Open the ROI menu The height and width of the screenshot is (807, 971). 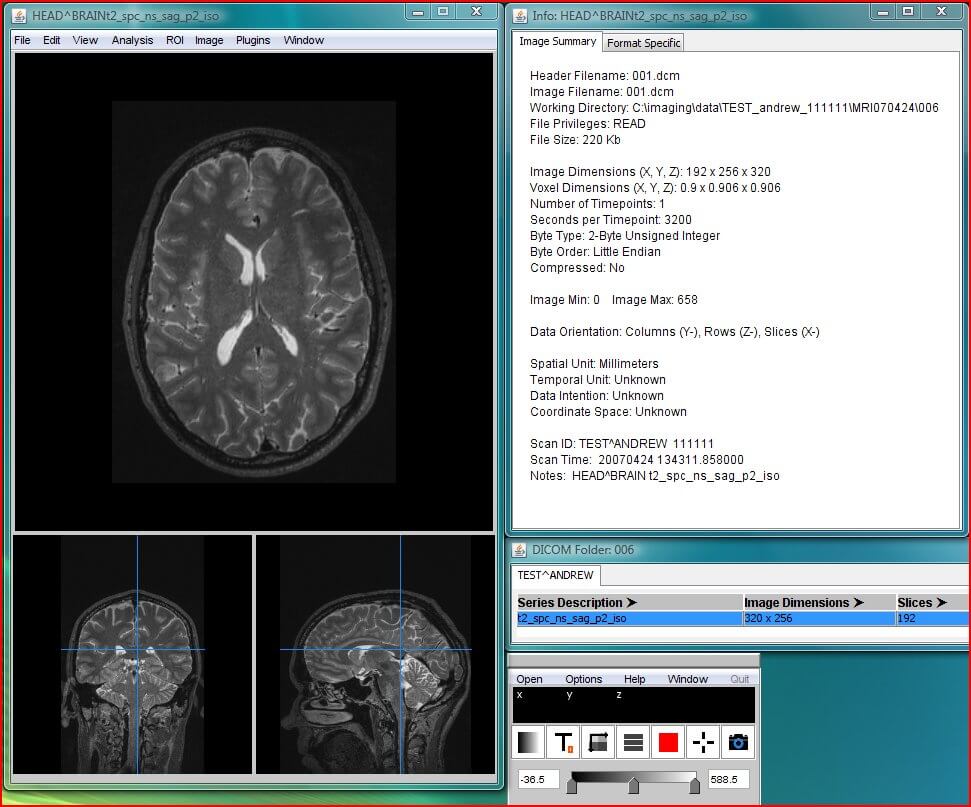175,40
